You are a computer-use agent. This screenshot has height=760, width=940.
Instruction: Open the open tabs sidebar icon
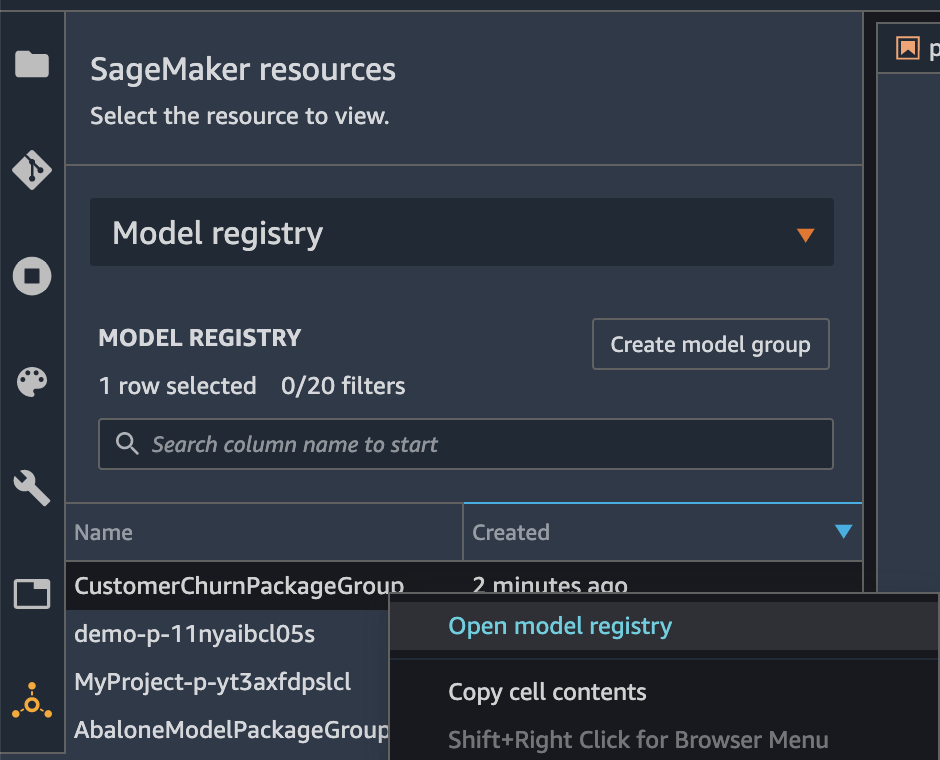[x=32, y=594]
